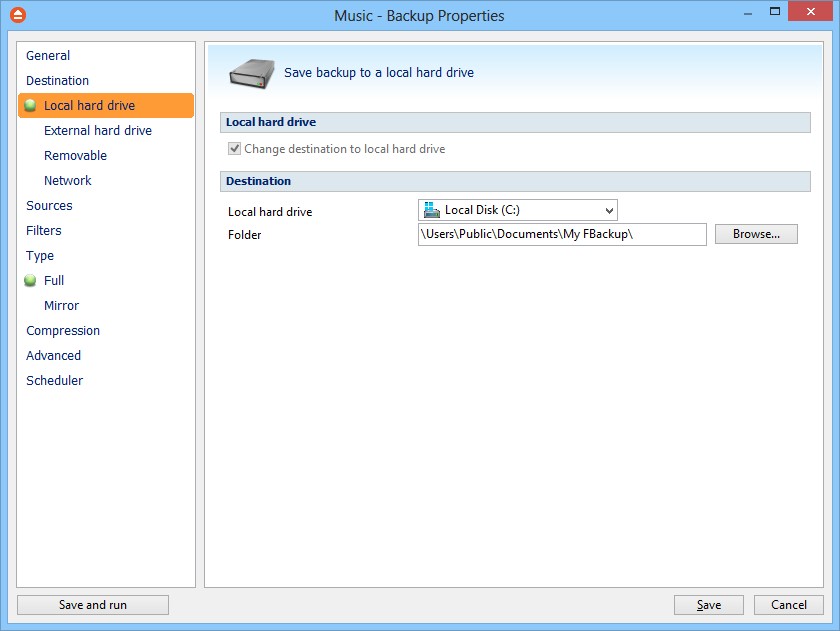The image size is (840, 631).
Task: Open the Filters page
Action: point(44,230)
